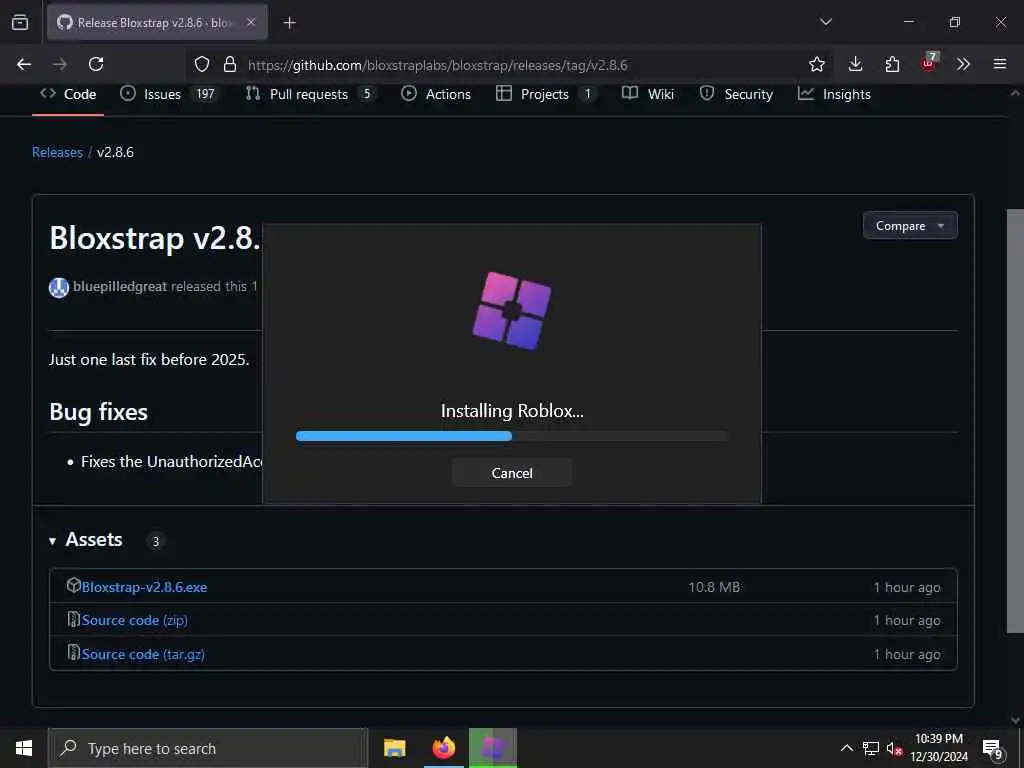Open network status tray icon
This screenshot has height=768, width=1024.
[871, 748]
